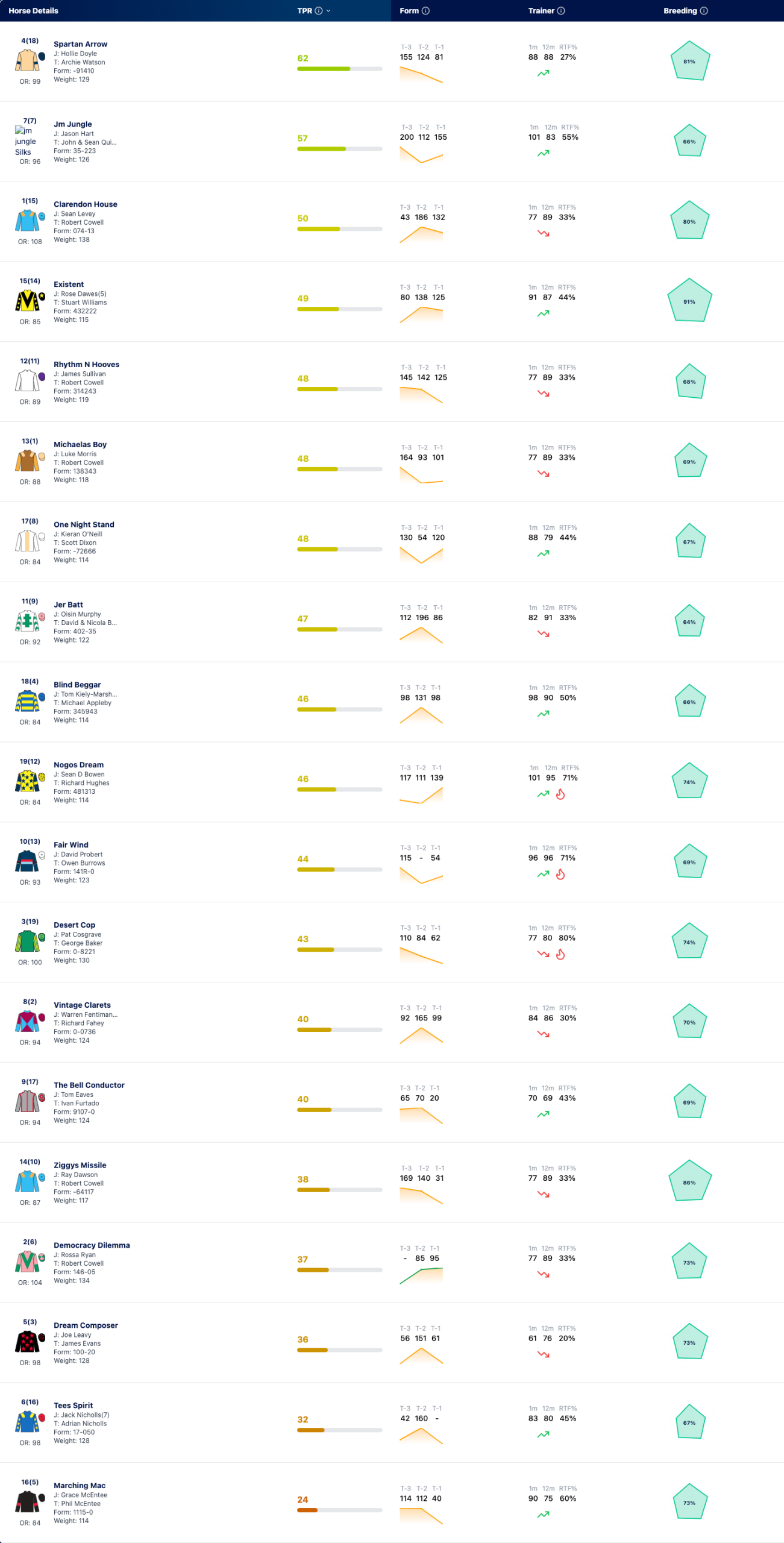Click Clarendon House's red downward trend icon
Image resolution: width=784 pixels, height=1543 pixels.
tap(543, 233)
